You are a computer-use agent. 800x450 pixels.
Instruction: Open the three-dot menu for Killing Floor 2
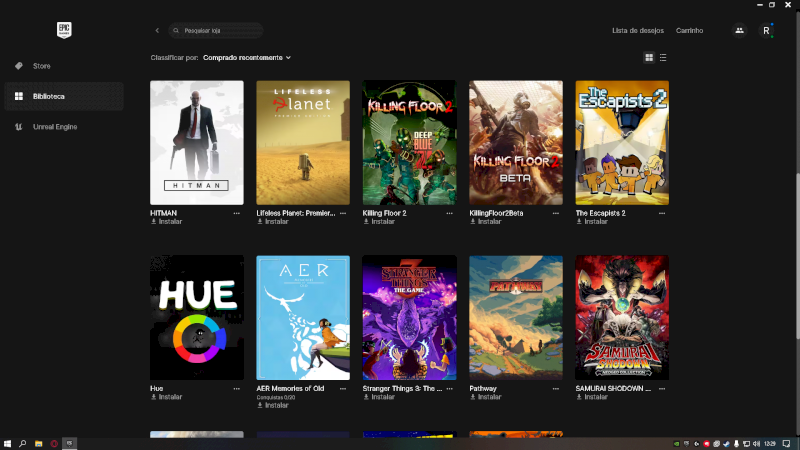(449, 213)
